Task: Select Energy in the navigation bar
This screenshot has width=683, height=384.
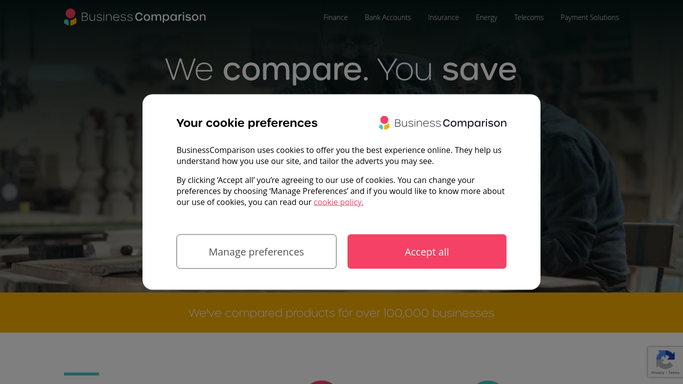Action: point(486,17)
